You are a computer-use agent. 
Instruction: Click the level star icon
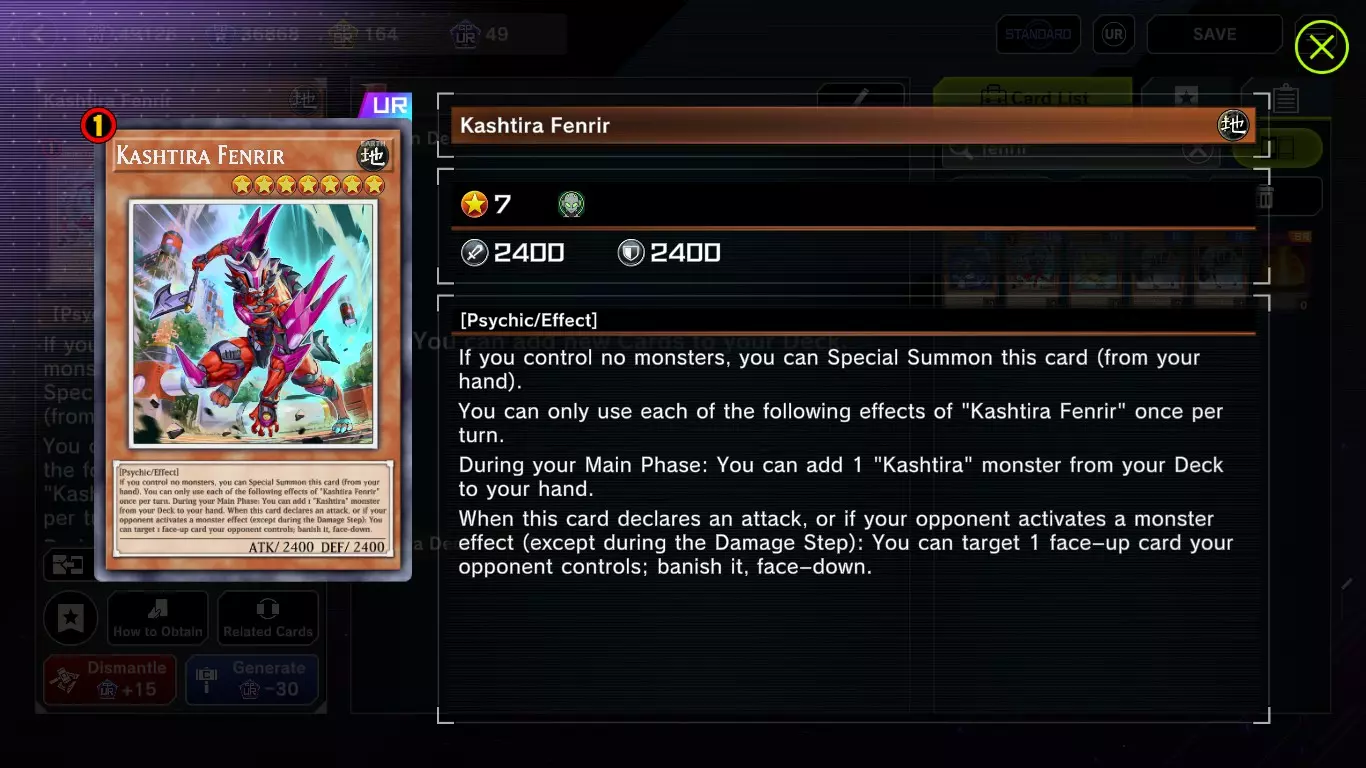pos(474,205)
